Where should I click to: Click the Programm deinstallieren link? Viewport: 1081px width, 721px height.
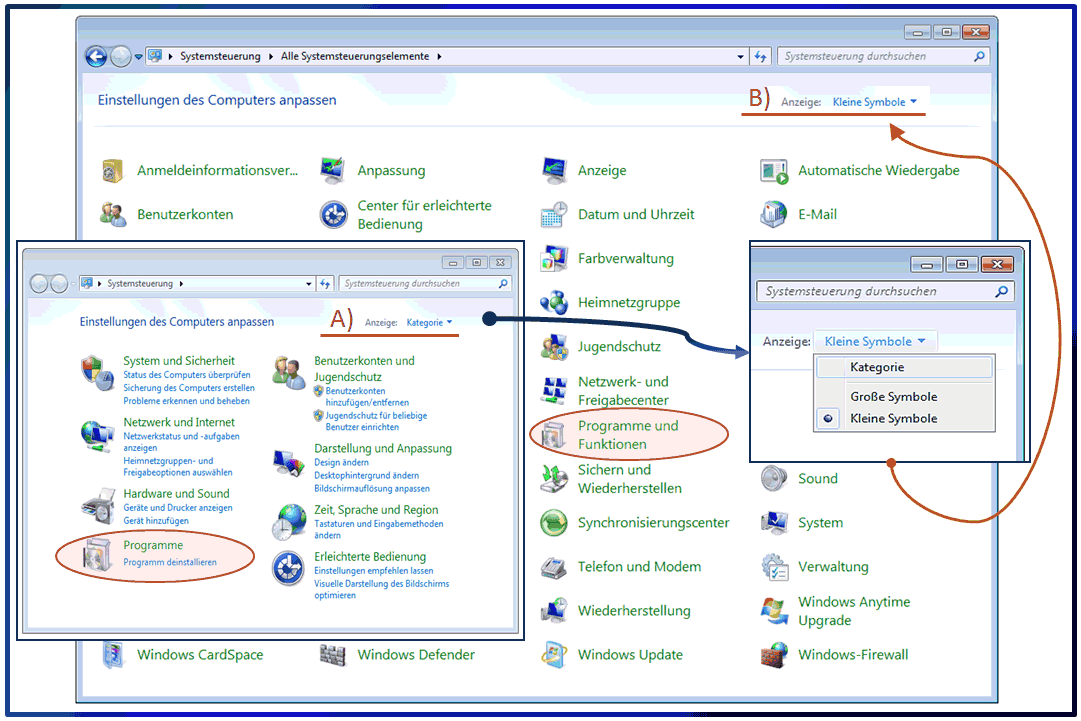click(170, 562)
